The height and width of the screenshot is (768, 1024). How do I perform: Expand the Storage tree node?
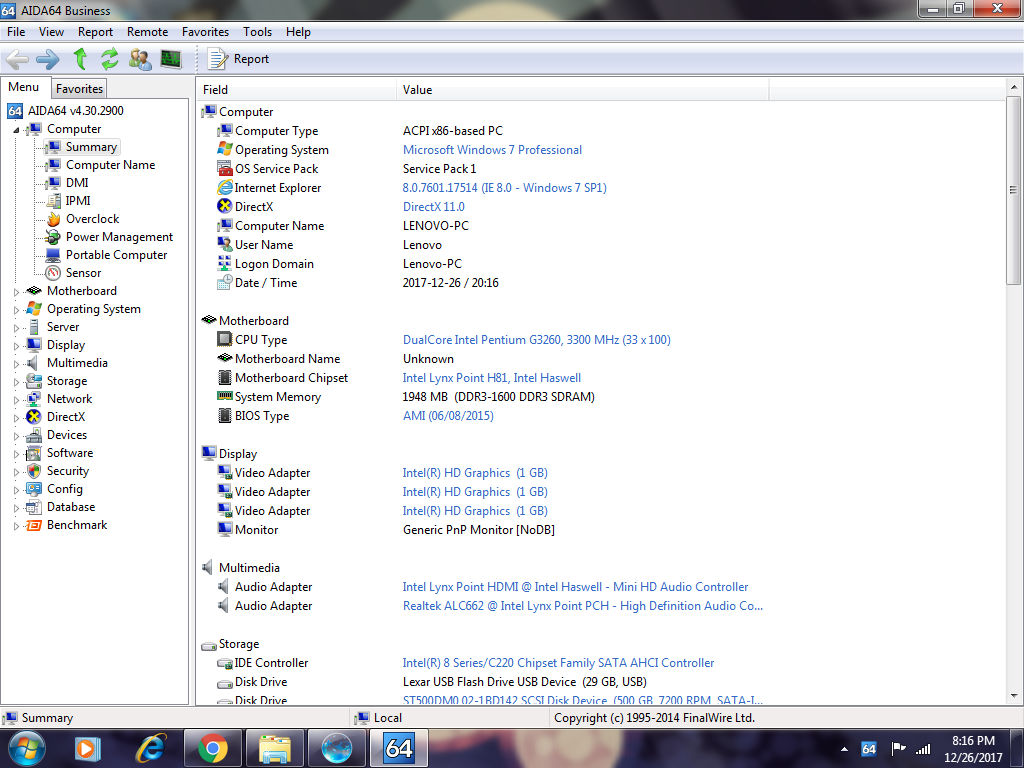tap(16, 382)
